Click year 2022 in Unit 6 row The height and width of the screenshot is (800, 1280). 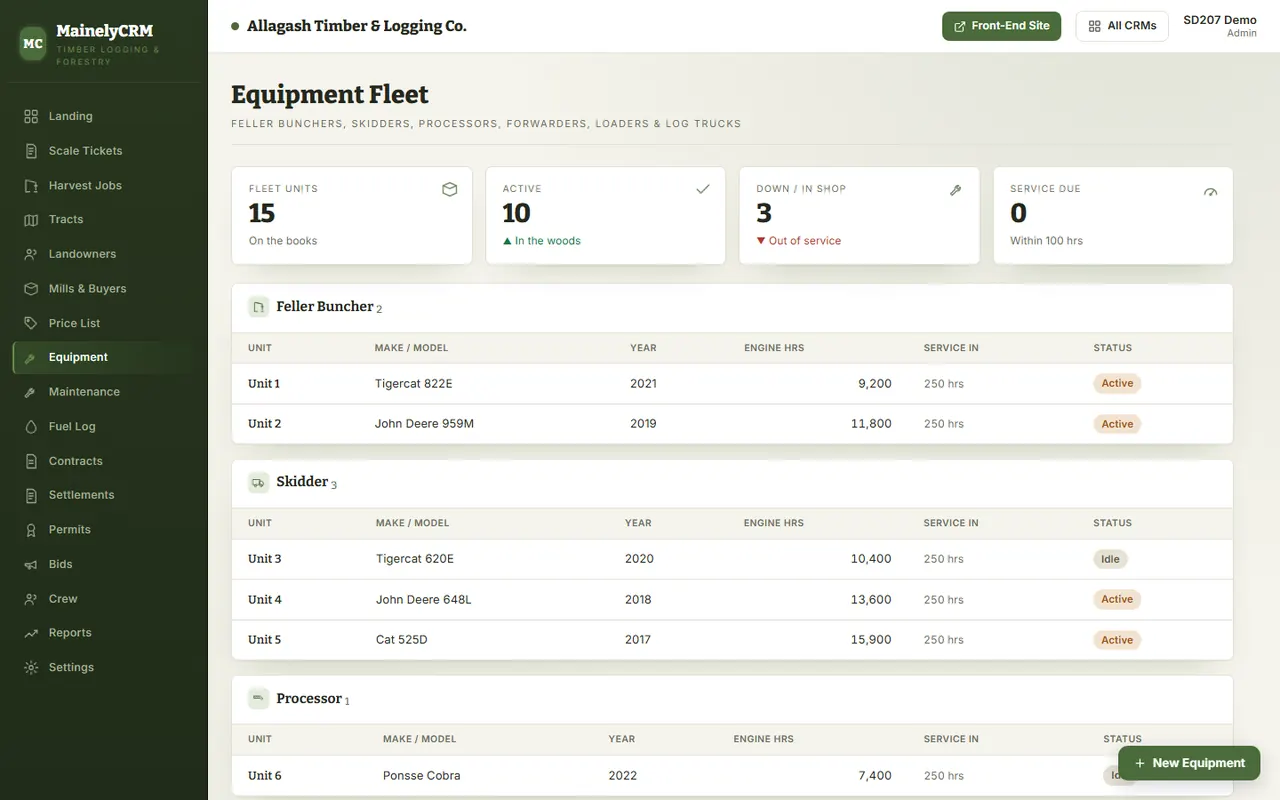622,776
